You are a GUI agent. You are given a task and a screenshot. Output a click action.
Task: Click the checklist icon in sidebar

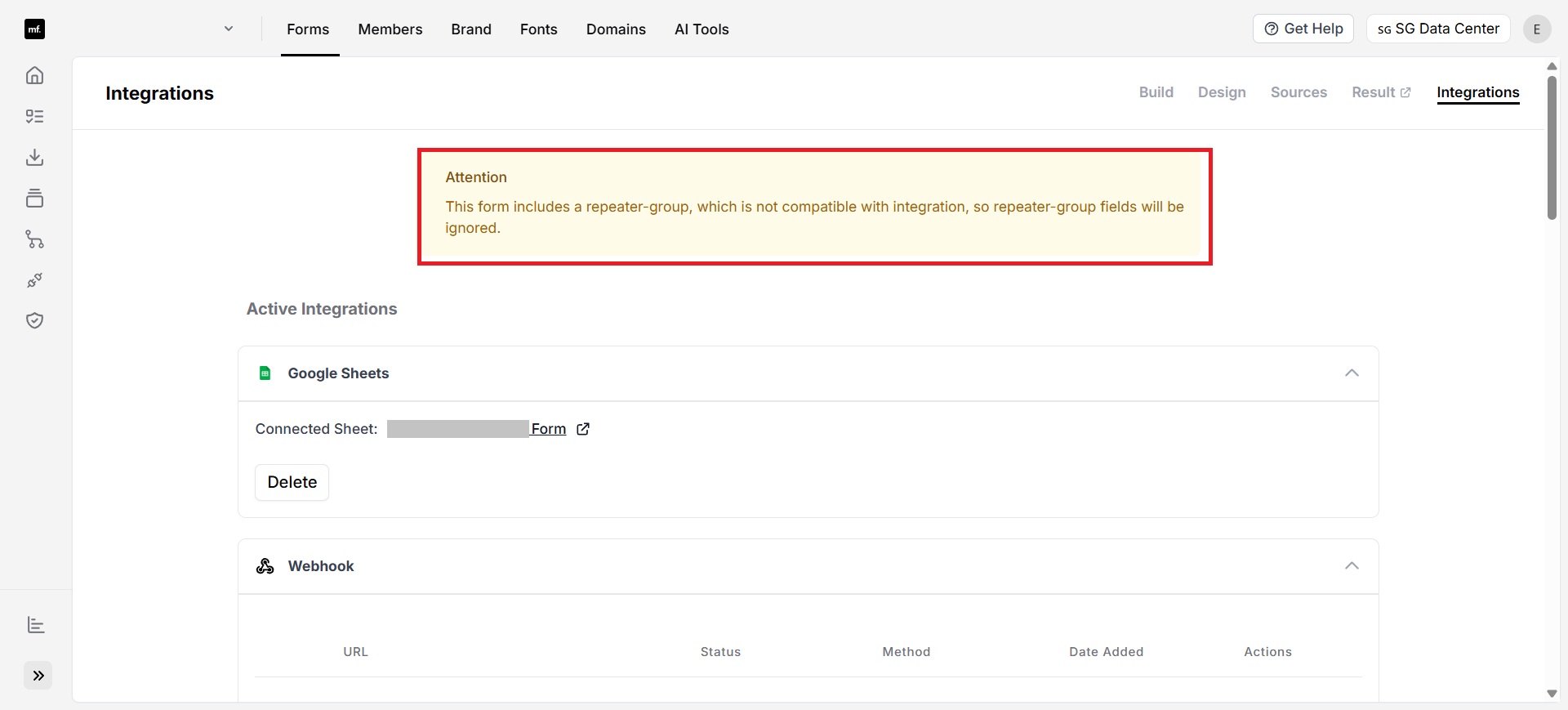(x=34, y=116)
